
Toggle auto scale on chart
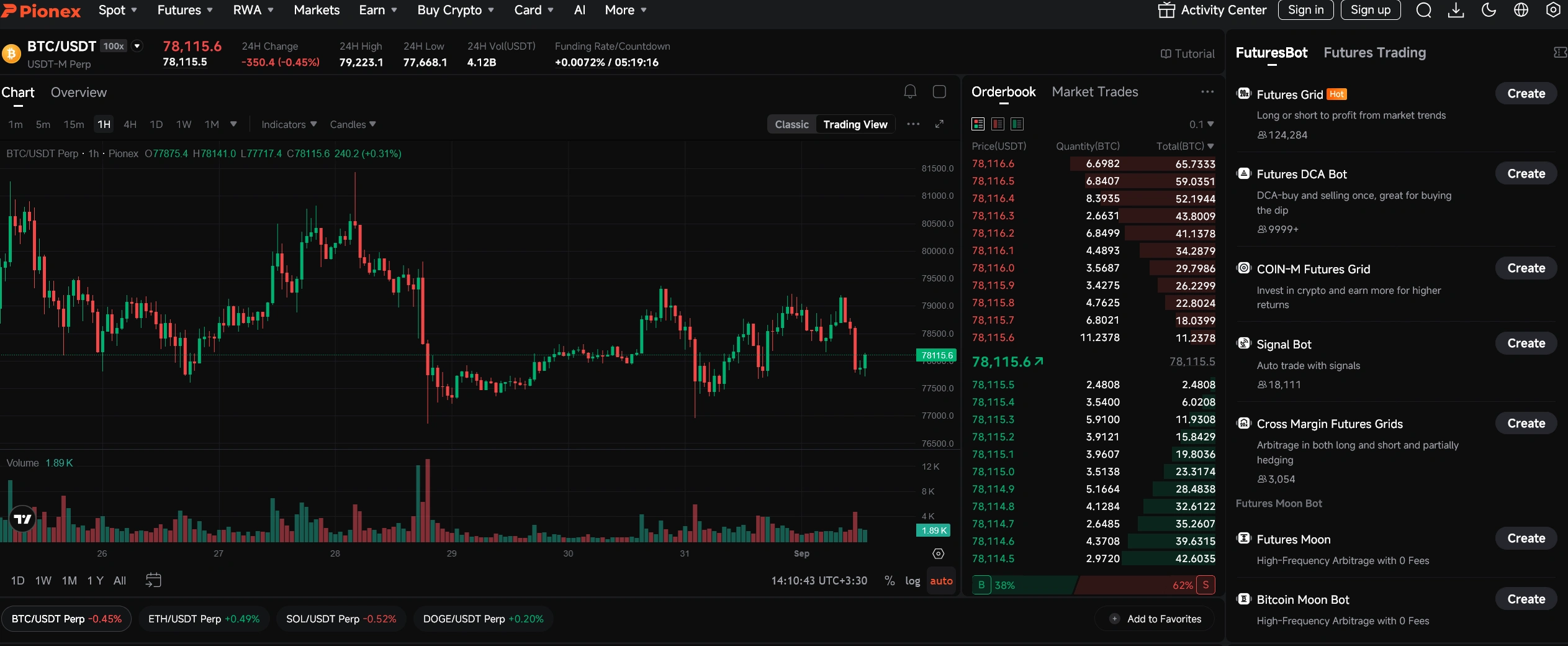941,581
